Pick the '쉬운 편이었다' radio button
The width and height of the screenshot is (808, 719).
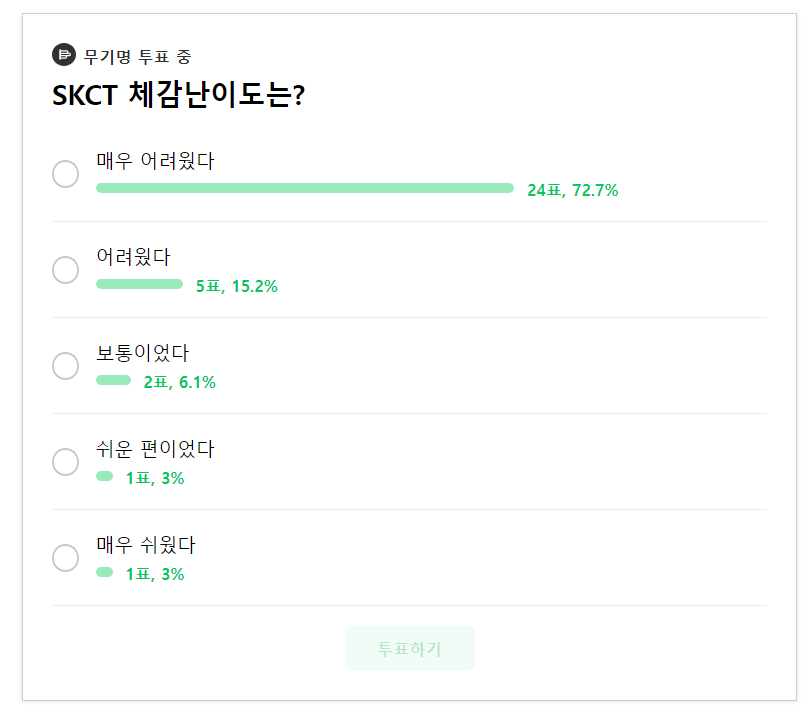tap(65, 461)
